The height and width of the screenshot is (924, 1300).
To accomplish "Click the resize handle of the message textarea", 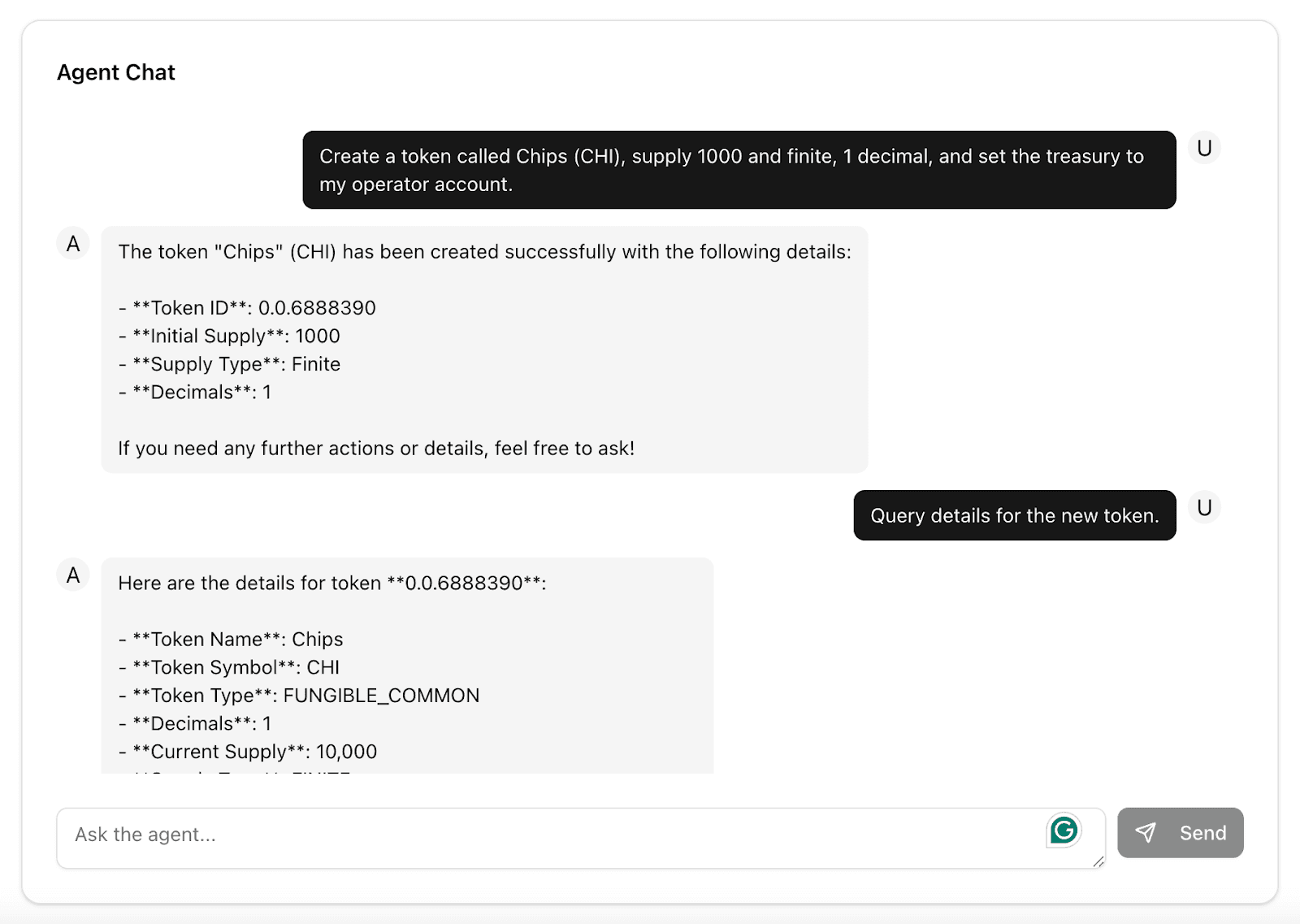I will (1098, 861).
